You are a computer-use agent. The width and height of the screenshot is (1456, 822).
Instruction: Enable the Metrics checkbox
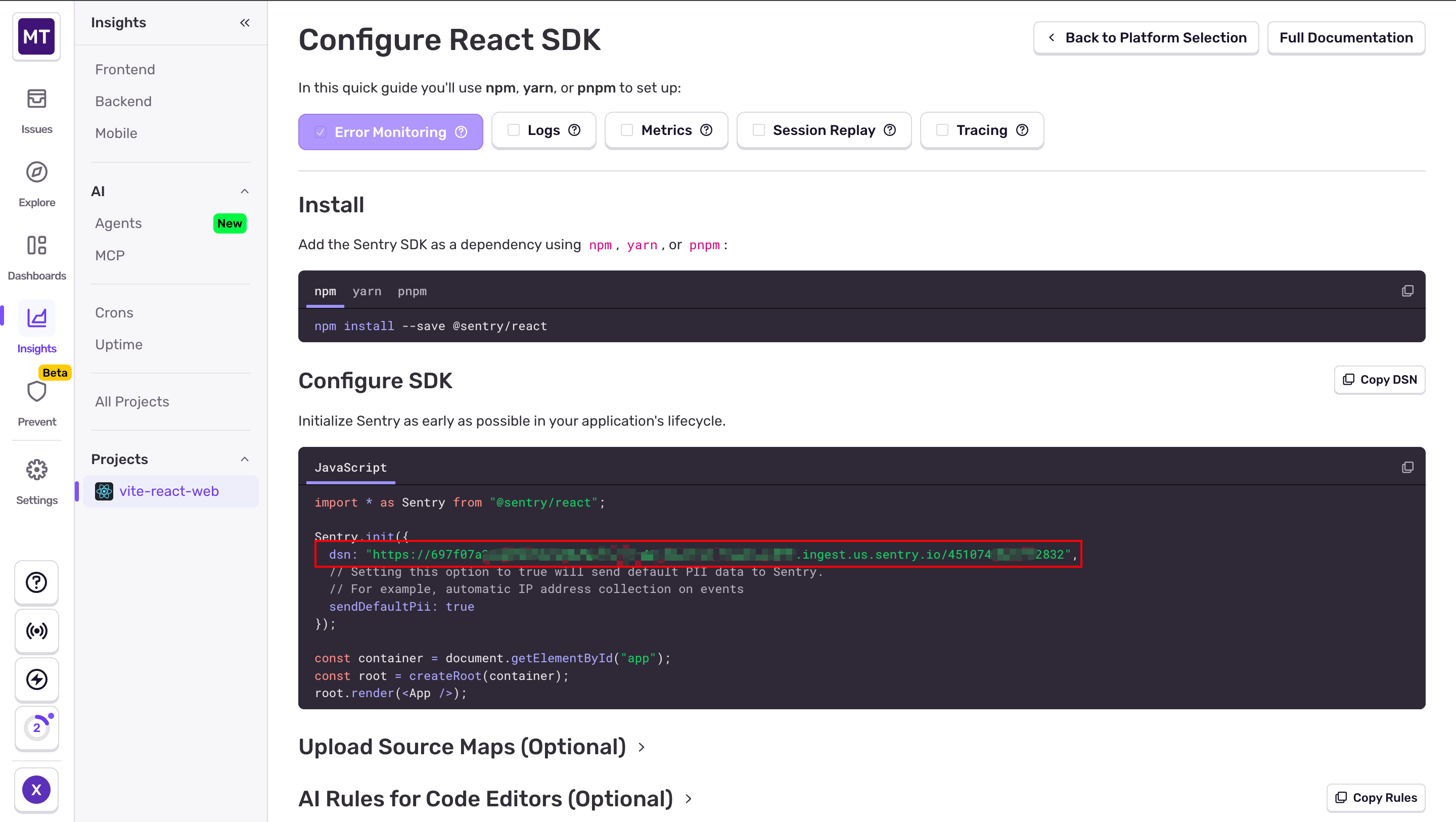point(627,130)
